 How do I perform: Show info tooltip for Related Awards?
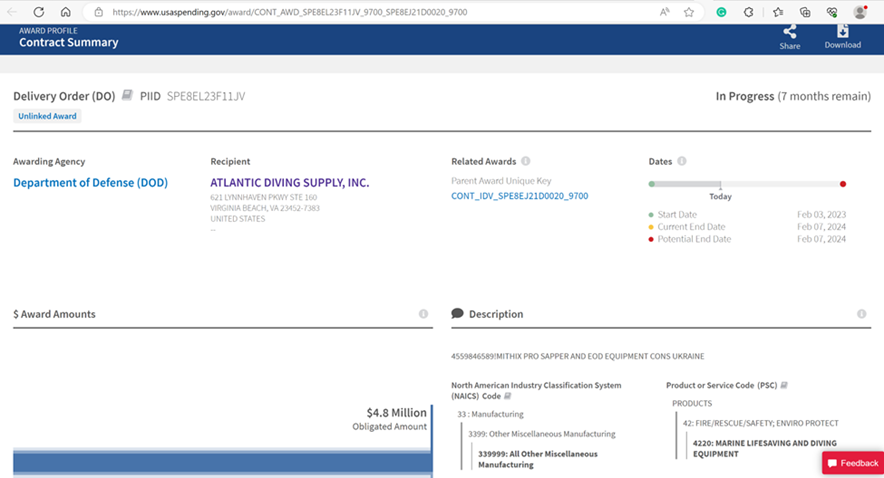point(525,161)
